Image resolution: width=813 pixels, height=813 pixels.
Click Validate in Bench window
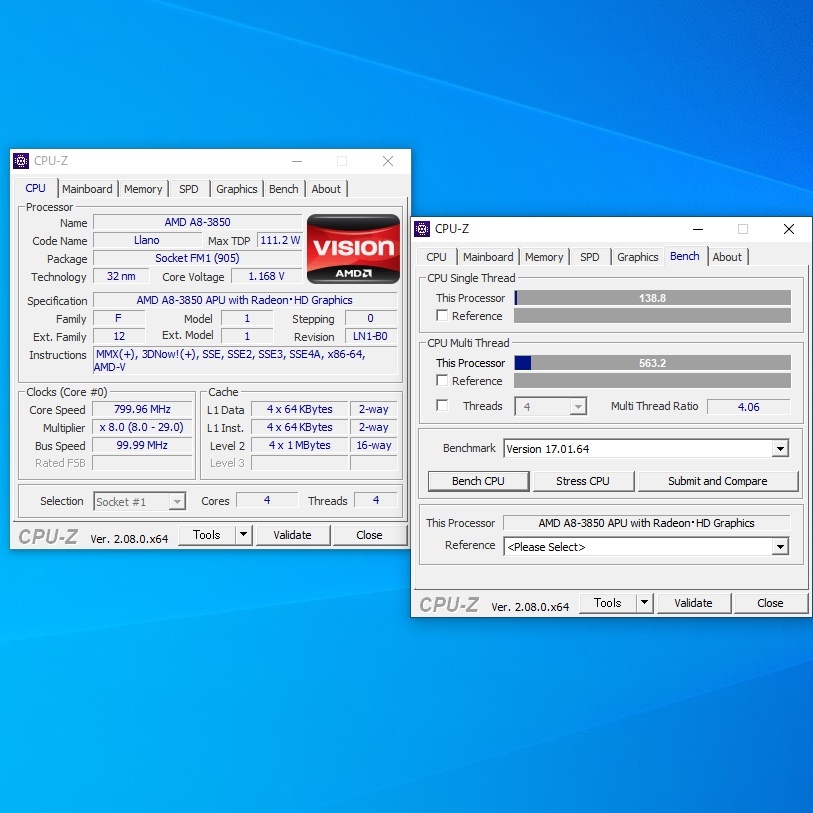pos(693,603)
